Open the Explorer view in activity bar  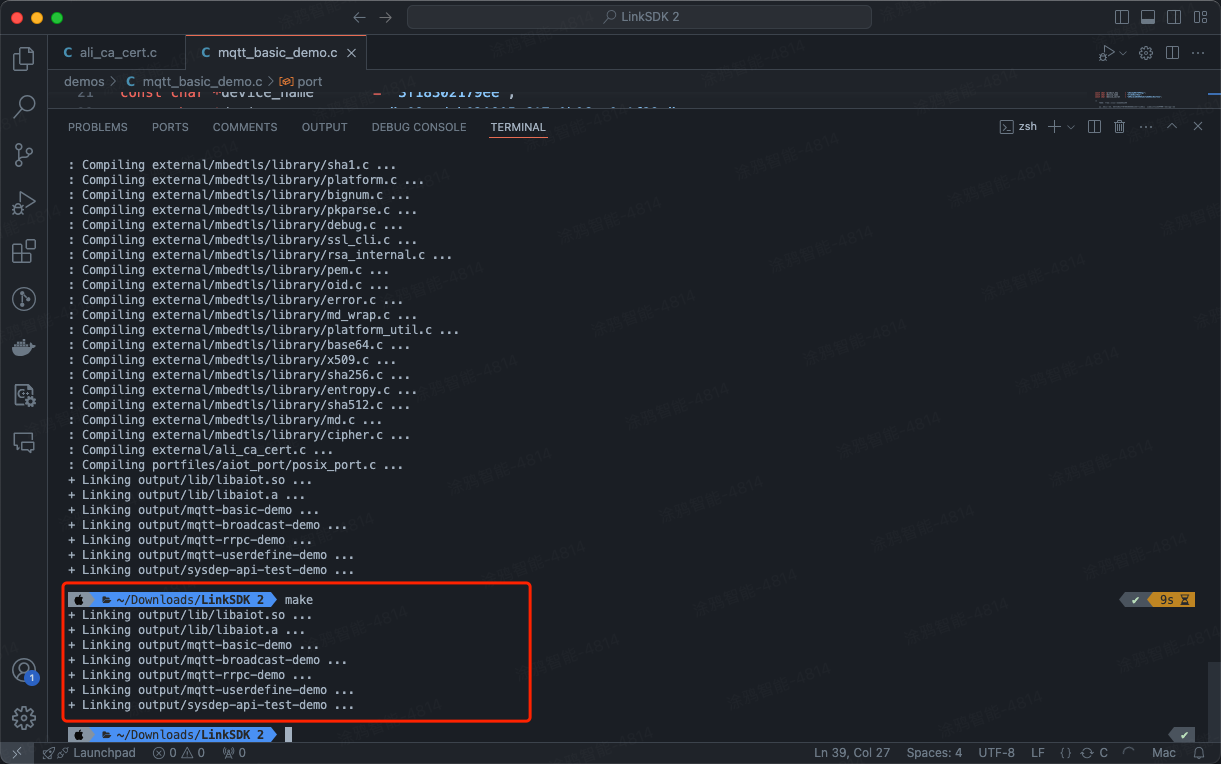24,59
